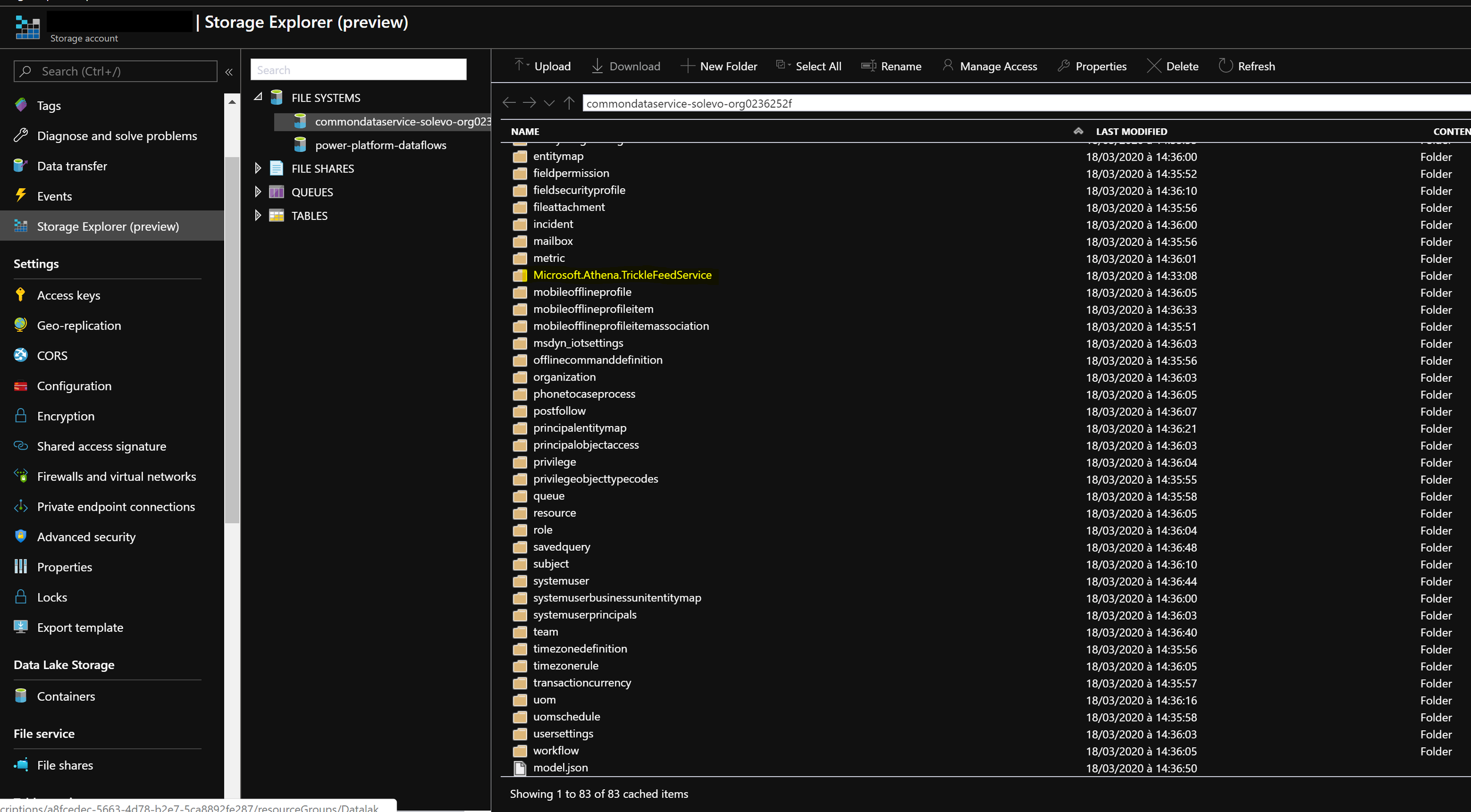Click New Folder plus icon
This screenshot has width=1471, height=812.
687,66
